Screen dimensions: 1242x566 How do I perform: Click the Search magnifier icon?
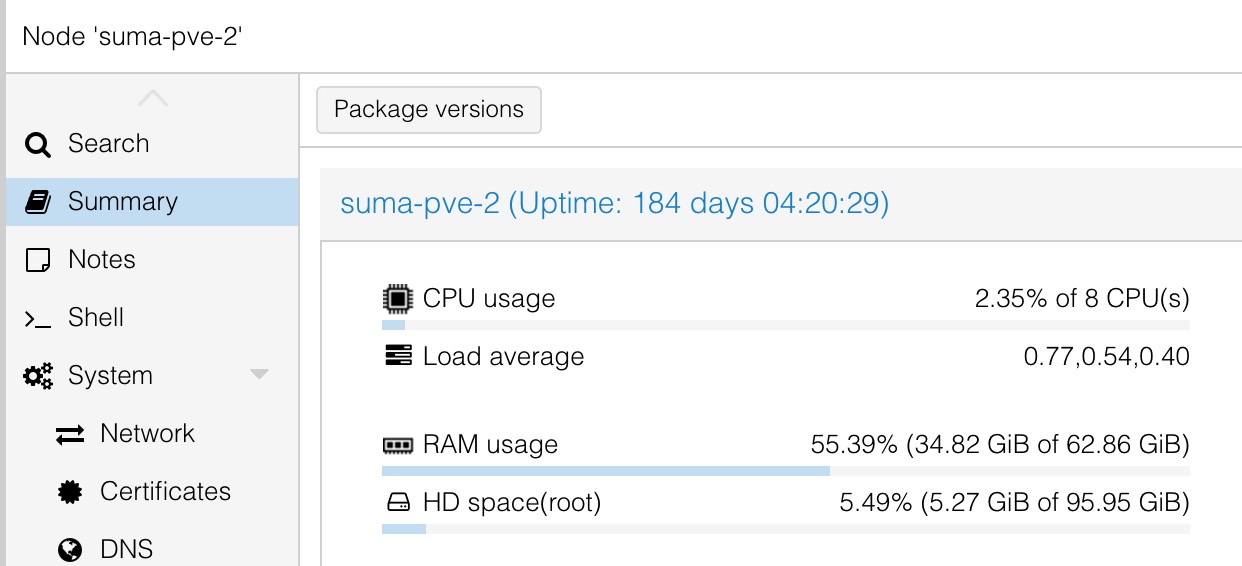[38, 145]
